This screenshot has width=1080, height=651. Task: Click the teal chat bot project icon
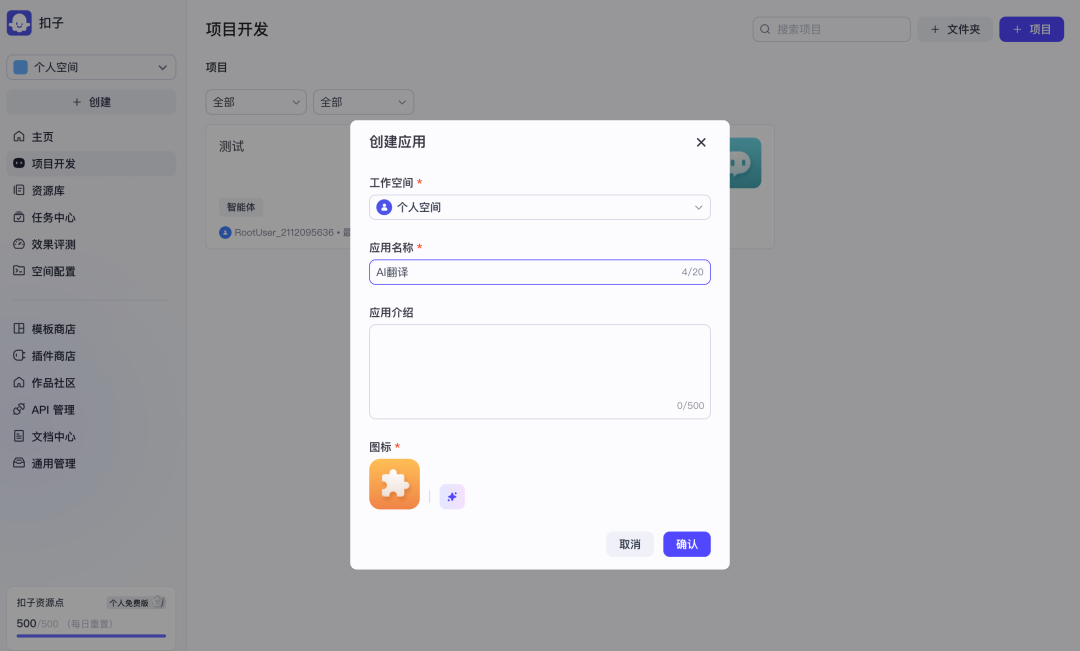click(745, 163)
